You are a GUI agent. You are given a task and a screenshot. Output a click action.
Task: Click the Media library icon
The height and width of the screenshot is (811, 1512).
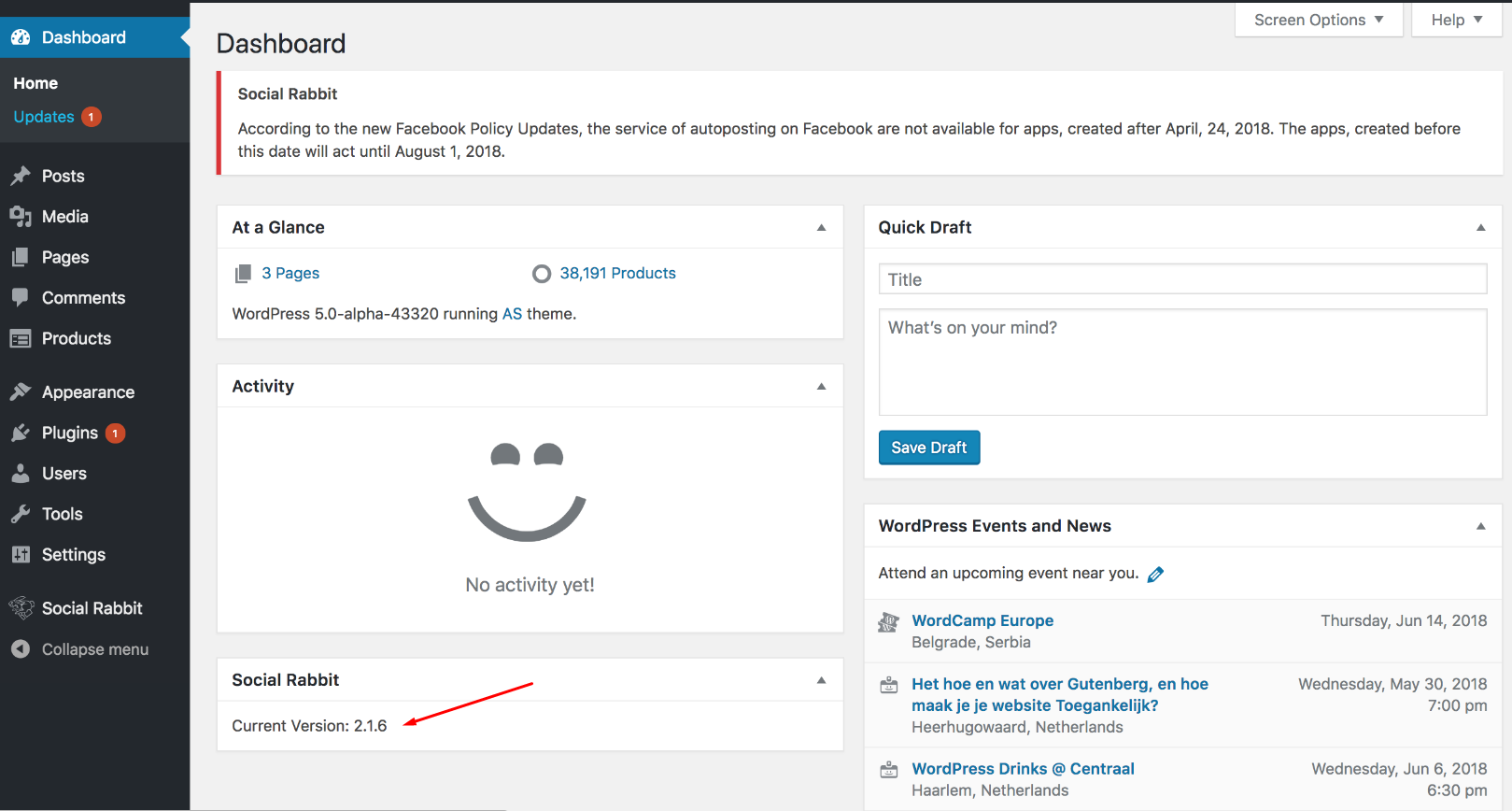tap(21, 217)
